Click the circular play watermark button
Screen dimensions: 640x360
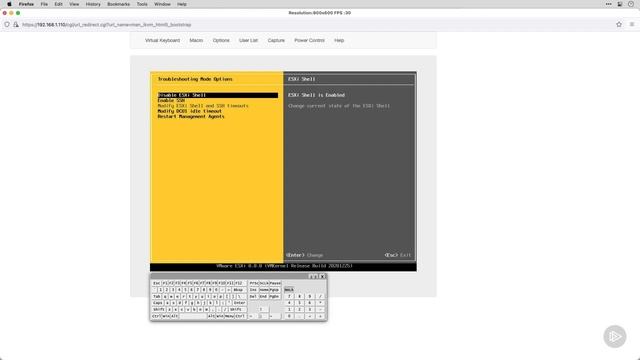(615, 336)
